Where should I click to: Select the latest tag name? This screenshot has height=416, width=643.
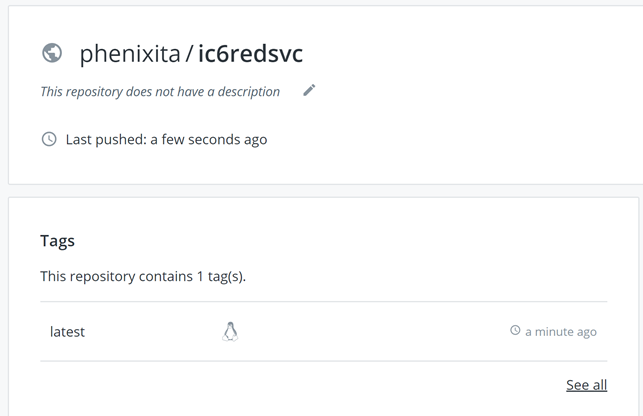click(x=67, y=332)
